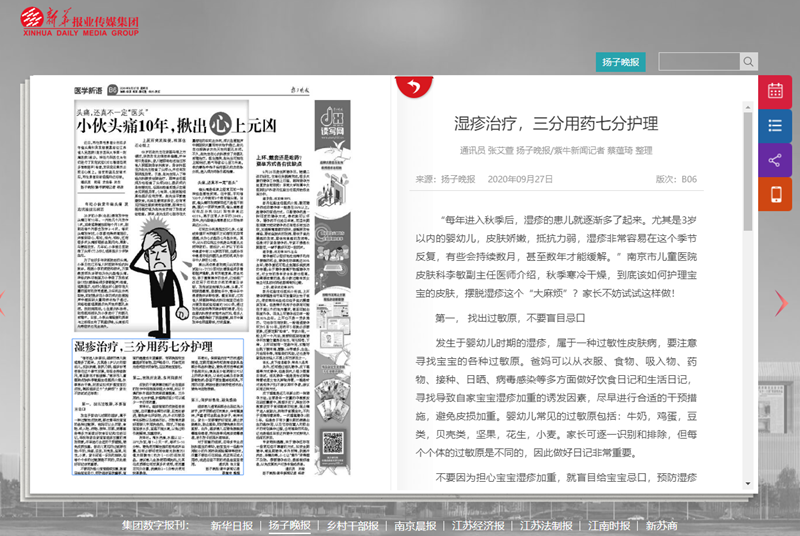This screenshot has width=800, height=536.
Task: Click the 集团数字报刊 footer label
Action: pos(156,526)
